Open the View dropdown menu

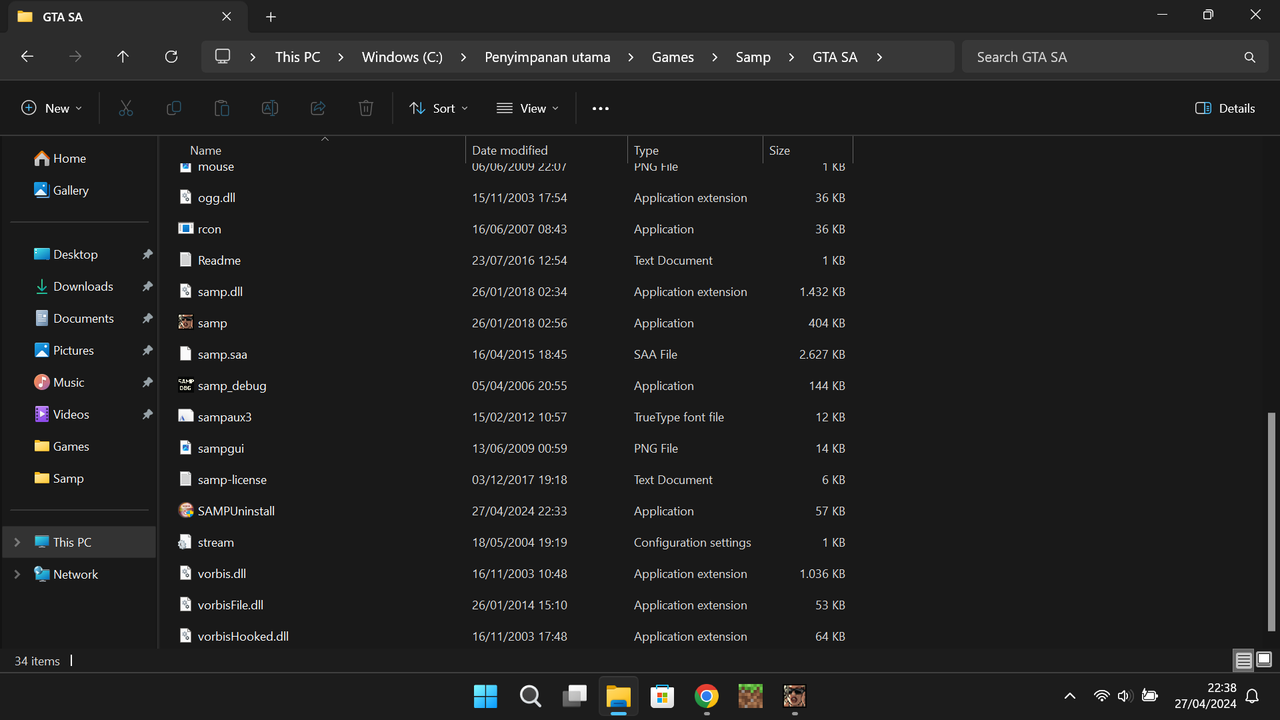click(x=528, y=108)
